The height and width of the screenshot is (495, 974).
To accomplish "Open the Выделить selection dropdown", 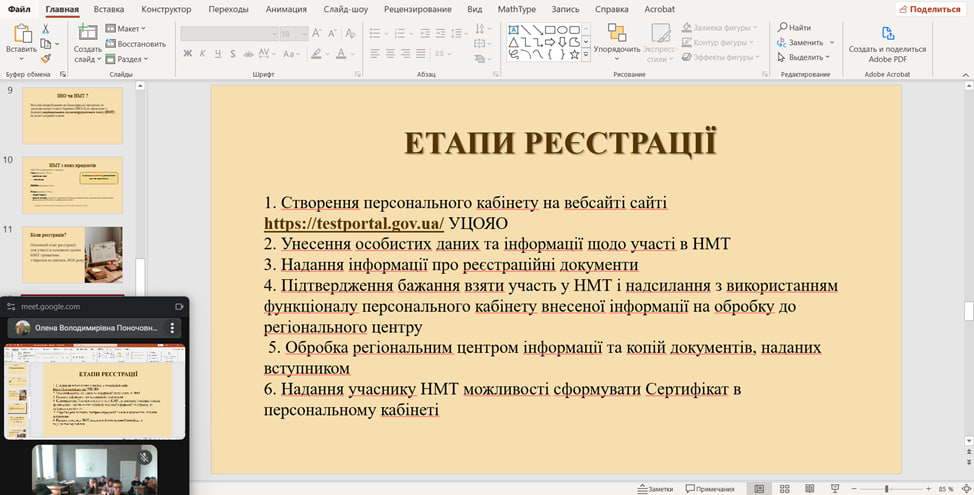I will [805, 58].
